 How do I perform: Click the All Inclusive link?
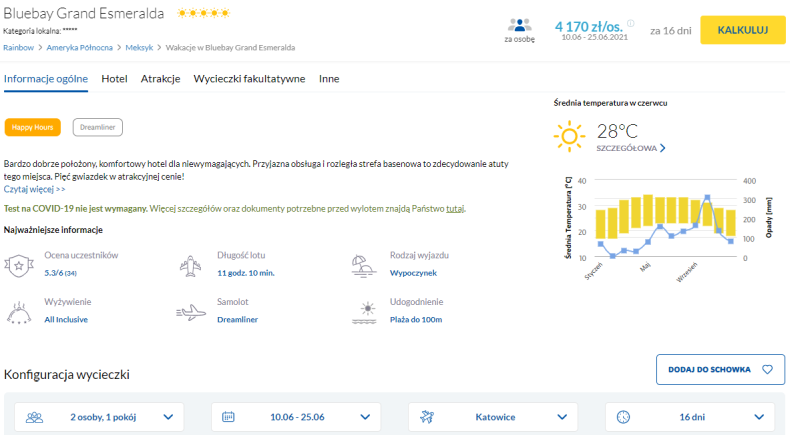(x=66, y=320)
